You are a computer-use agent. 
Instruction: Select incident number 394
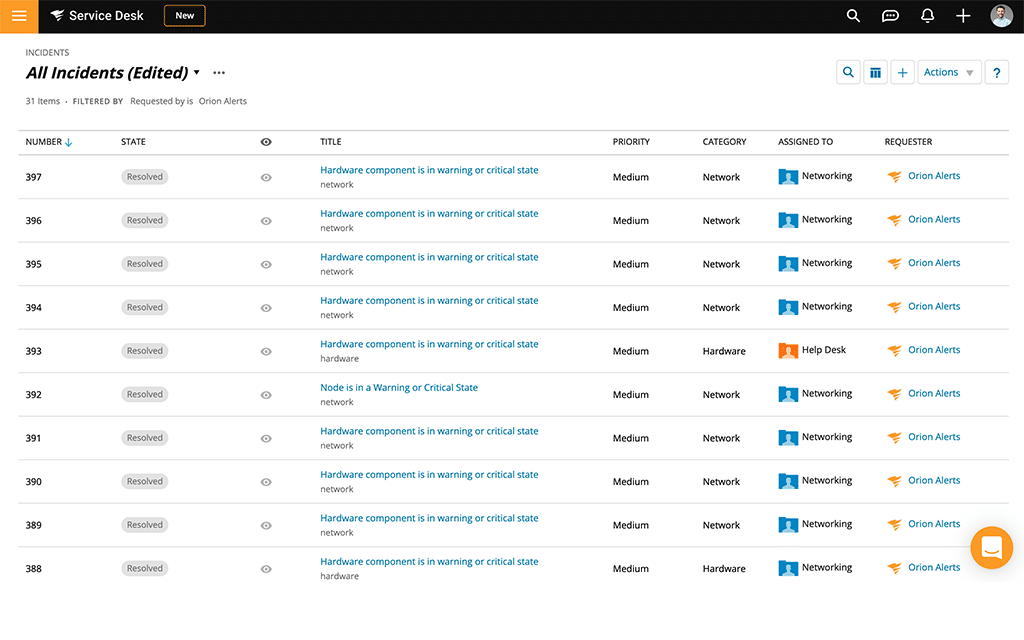pos(33,308)
